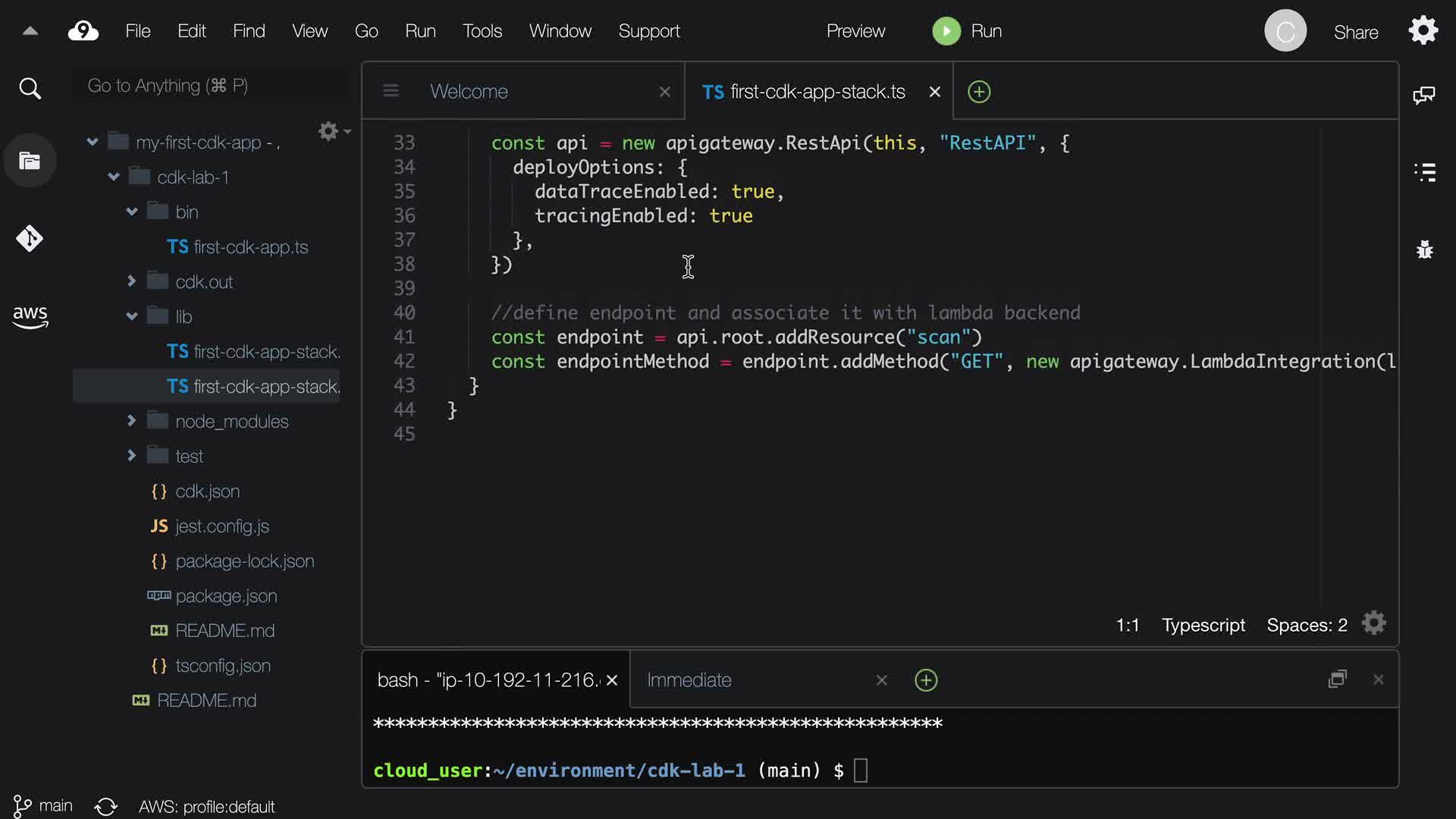The height and width of the screenshot is (819, 1456).
Task: Click the Share button
Action: tap(1355, 32)
